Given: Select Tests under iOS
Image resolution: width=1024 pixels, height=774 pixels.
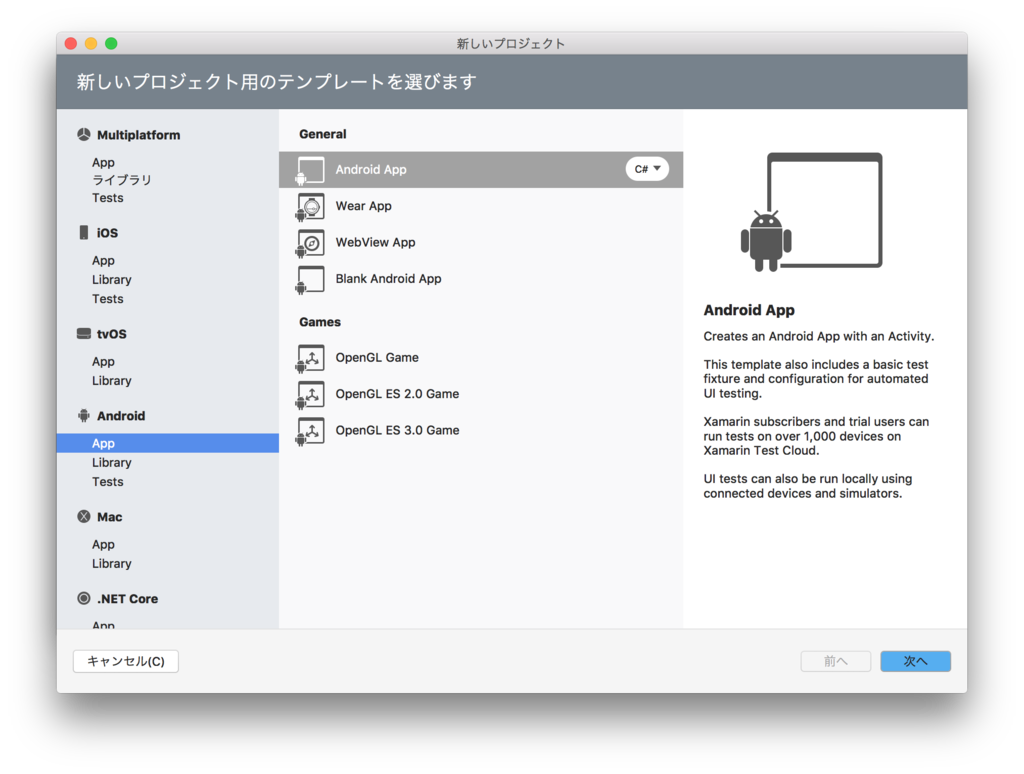Looking at the screenshot, I should point(107,298).
